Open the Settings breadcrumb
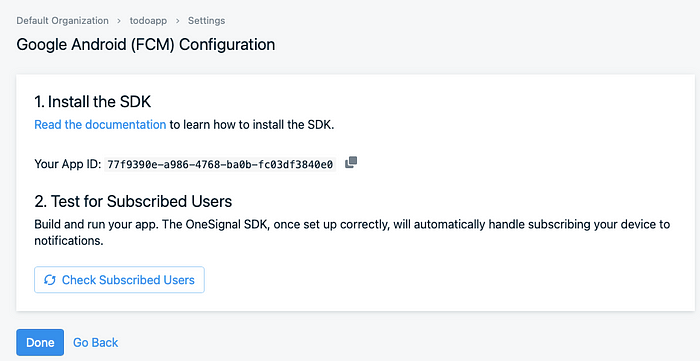Screen dimensions: 700x361 coord(206,21)
